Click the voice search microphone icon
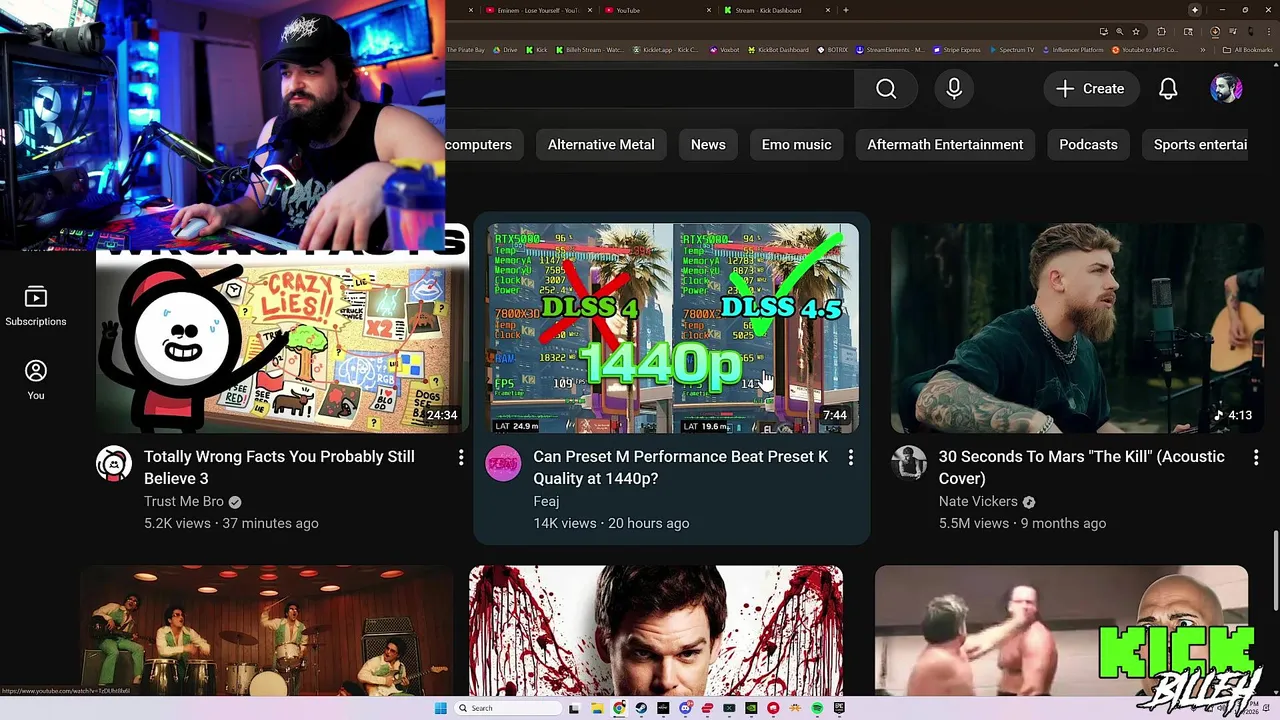The width and height of the screenshot is (1280, 720). coord(954,89)
